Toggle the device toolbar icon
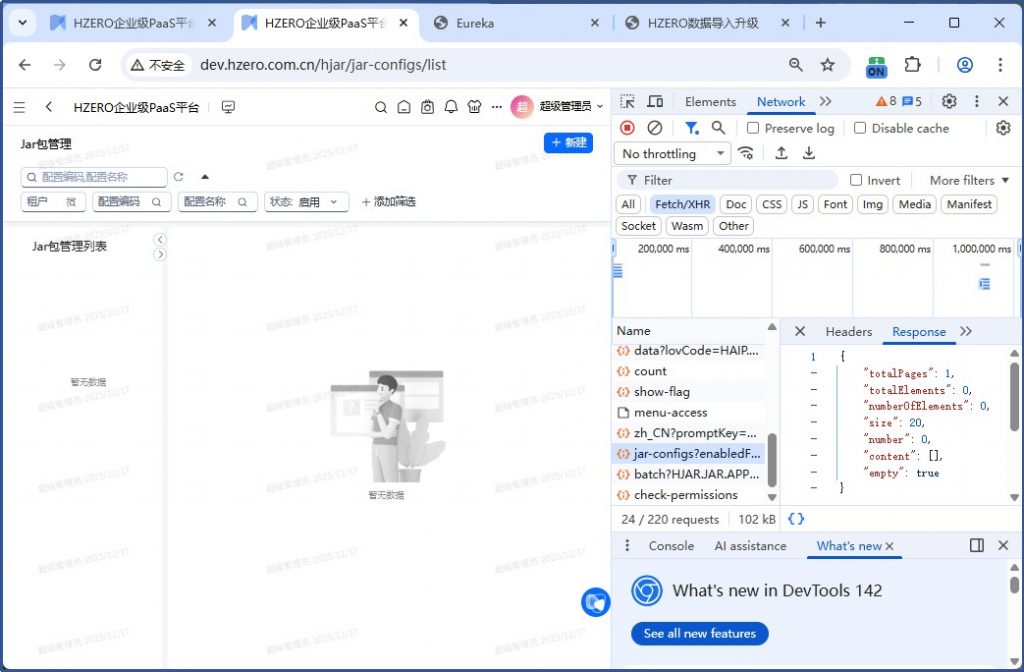This screenshot has height=672, width=1024. click(655, 102)
